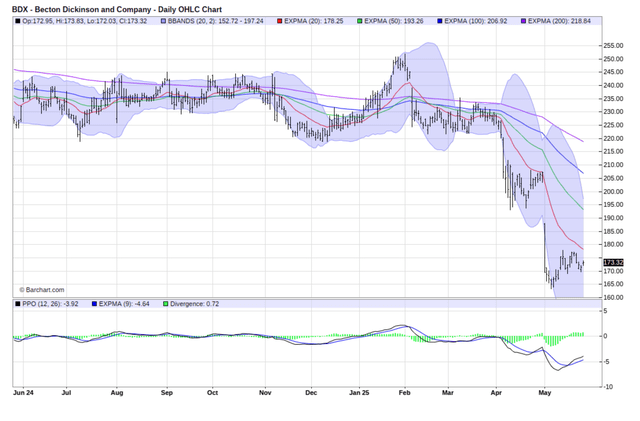
Task: Click the Feb date axis label
Action: (404, 393)
